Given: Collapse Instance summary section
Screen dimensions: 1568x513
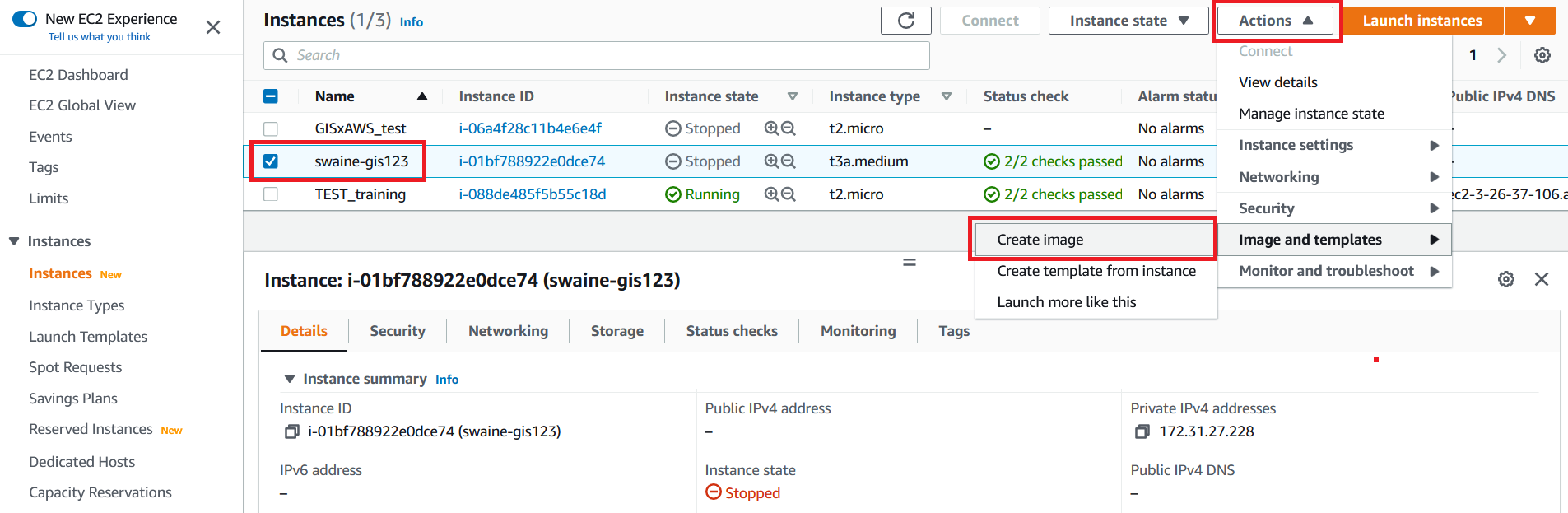Looking at the screenshot, I should [289, 379].
